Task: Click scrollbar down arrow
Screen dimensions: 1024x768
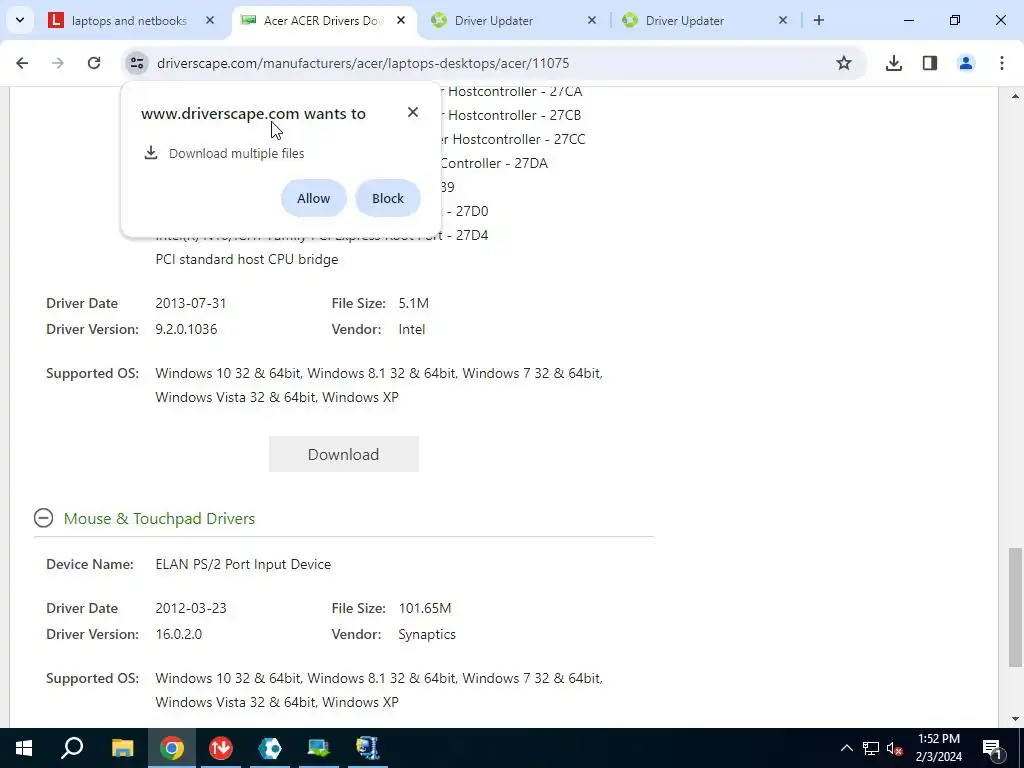Action: pyautogui.click(x=1016, y=719)
